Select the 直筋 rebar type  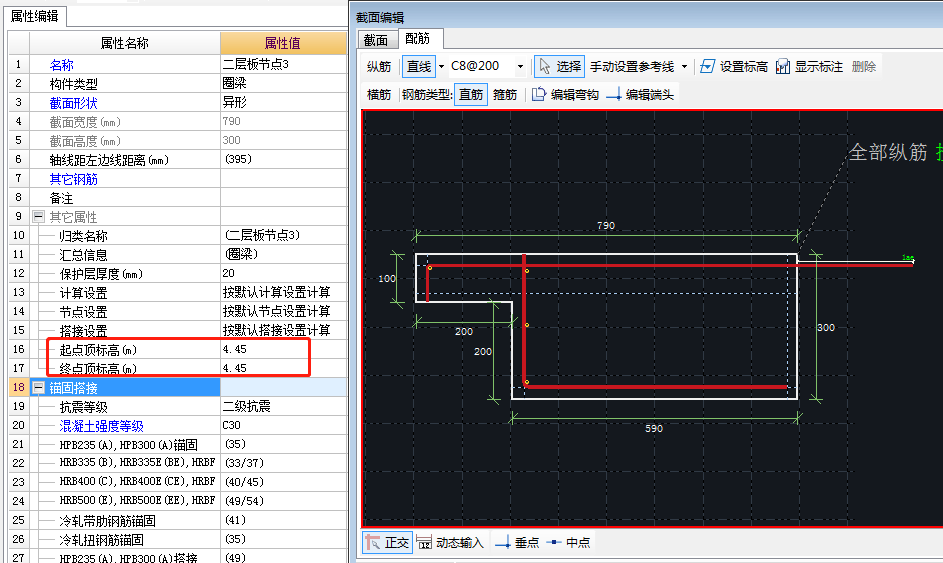pyautogui.click(x=470, y=94)
